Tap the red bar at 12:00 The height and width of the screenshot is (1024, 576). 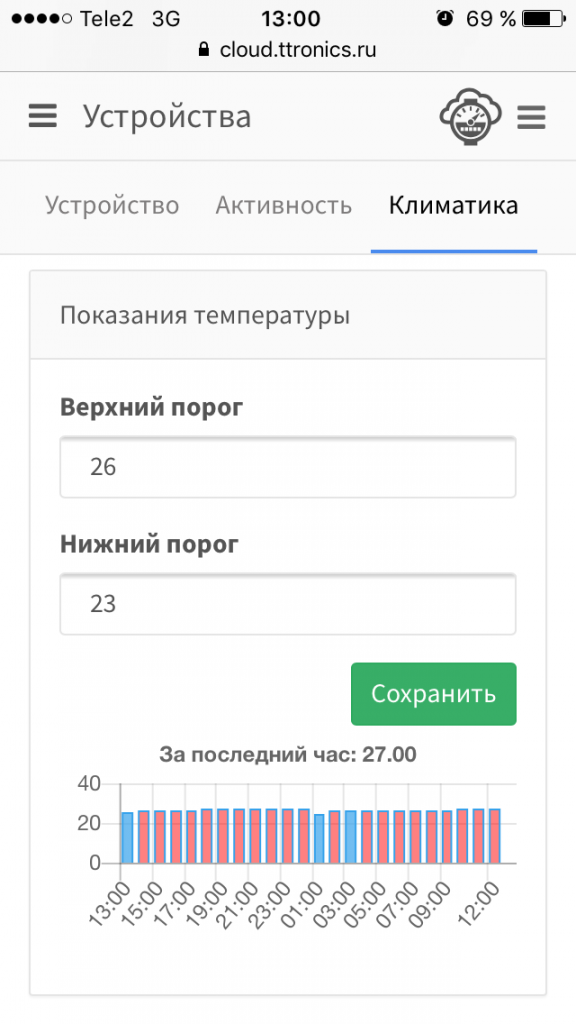click(494, 836)
